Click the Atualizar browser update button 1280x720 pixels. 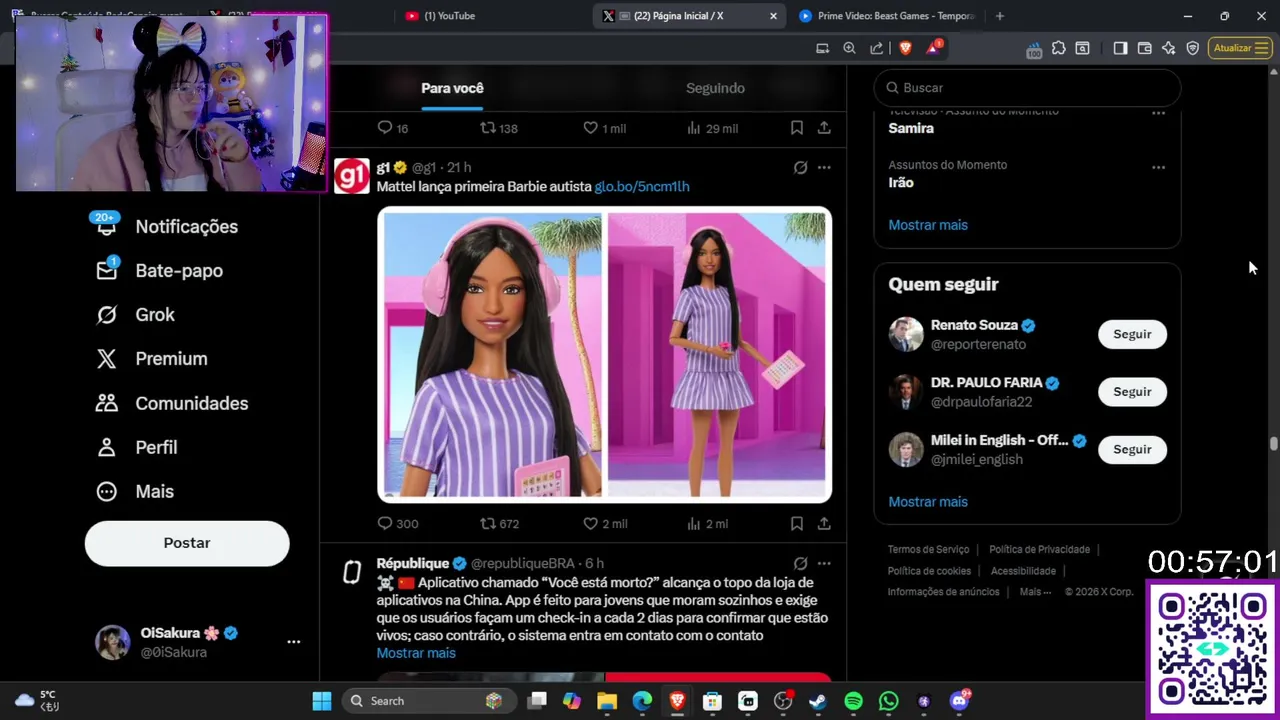tap(1240, 48)
